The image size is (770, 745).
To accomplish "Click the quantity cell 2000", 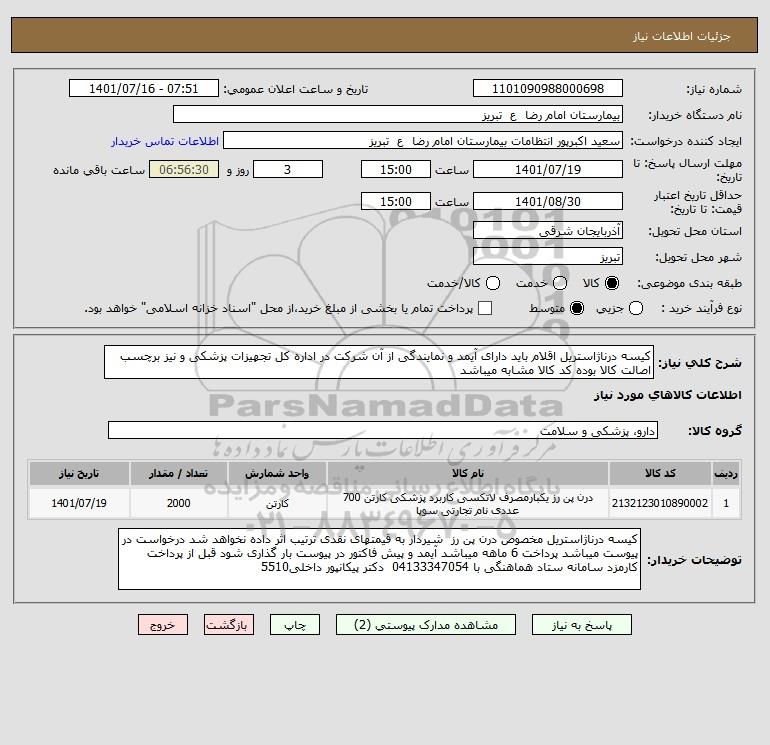I will [x=178, y=503].
